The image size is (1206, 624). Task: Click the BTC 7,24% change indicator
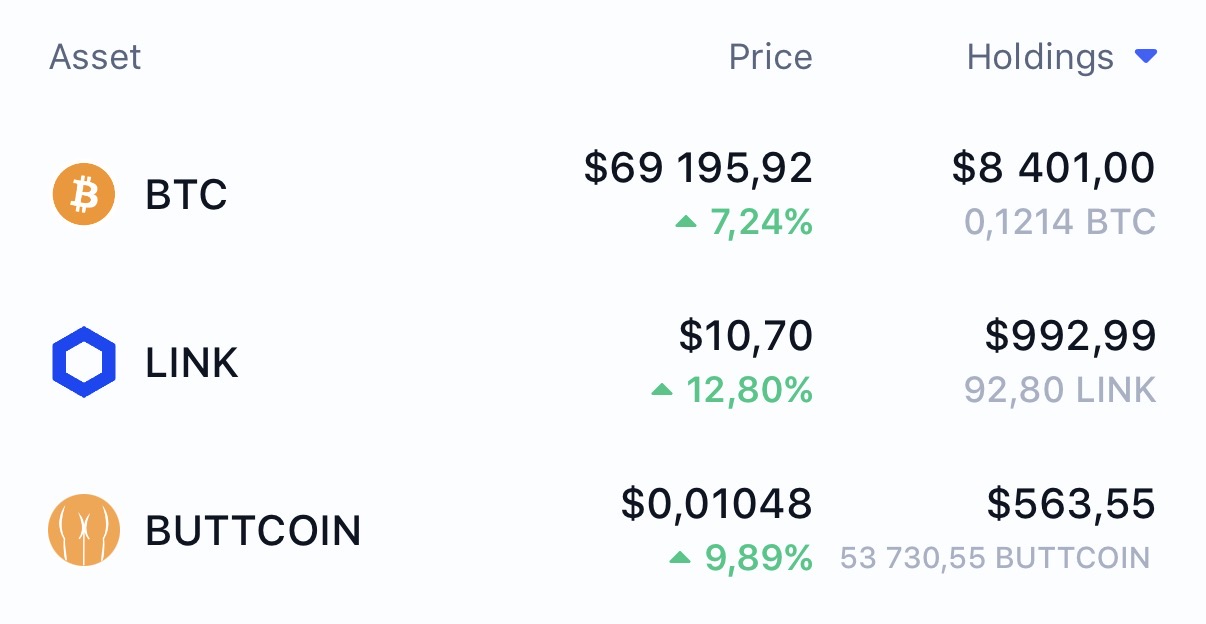(x=744, y=222)
